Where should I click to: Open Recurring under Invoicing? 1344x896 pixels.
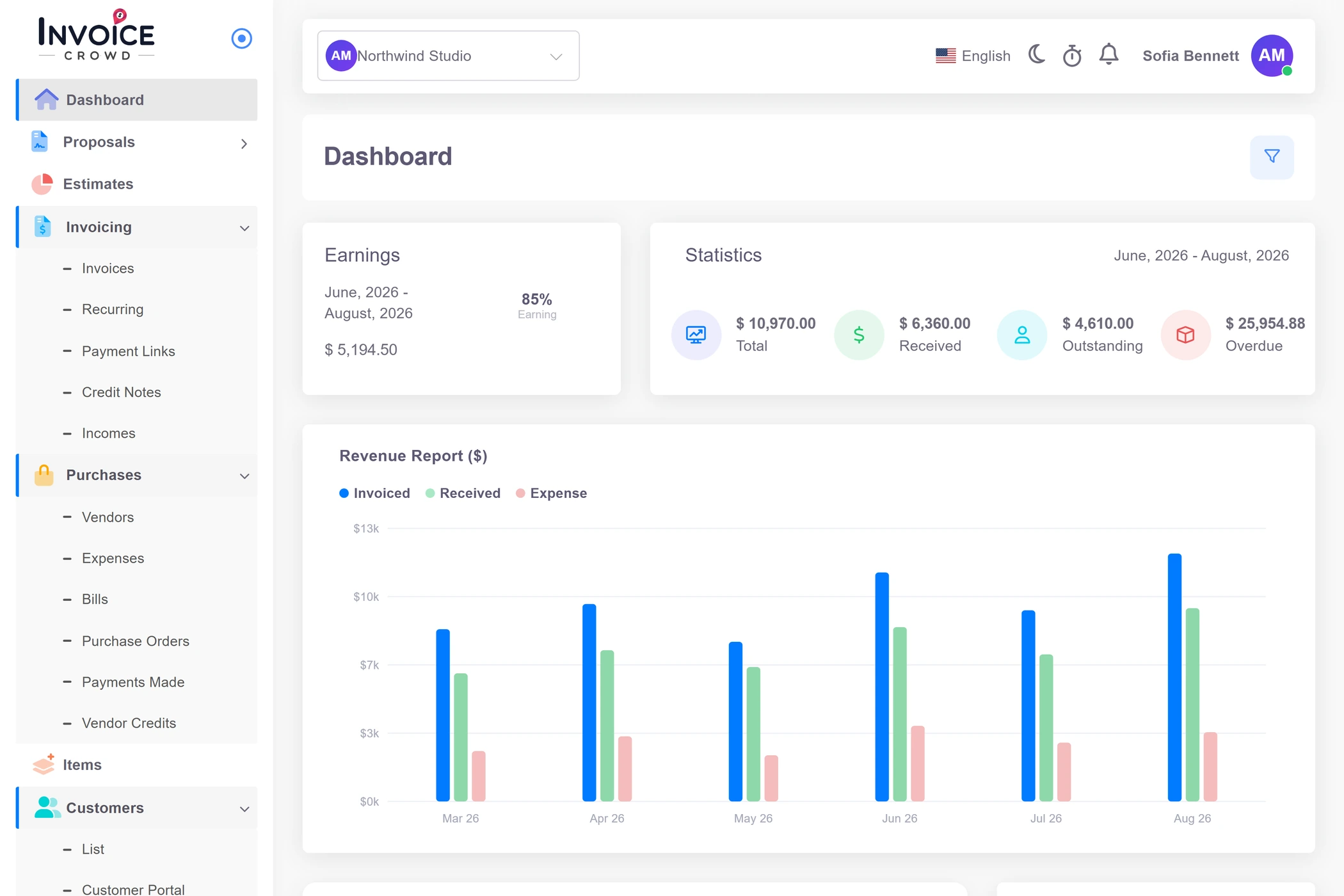point(113,310)
